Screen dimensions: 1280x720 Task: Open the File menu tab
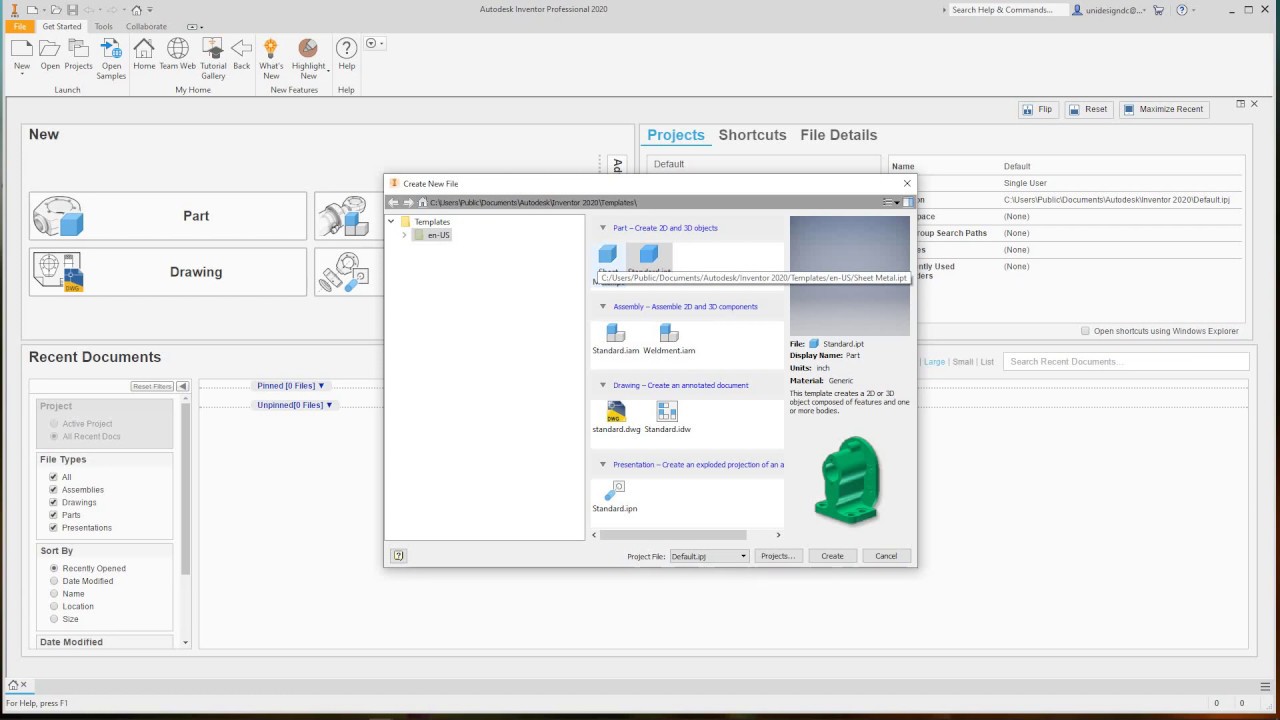pyautogui.click(x=19, y=27)
